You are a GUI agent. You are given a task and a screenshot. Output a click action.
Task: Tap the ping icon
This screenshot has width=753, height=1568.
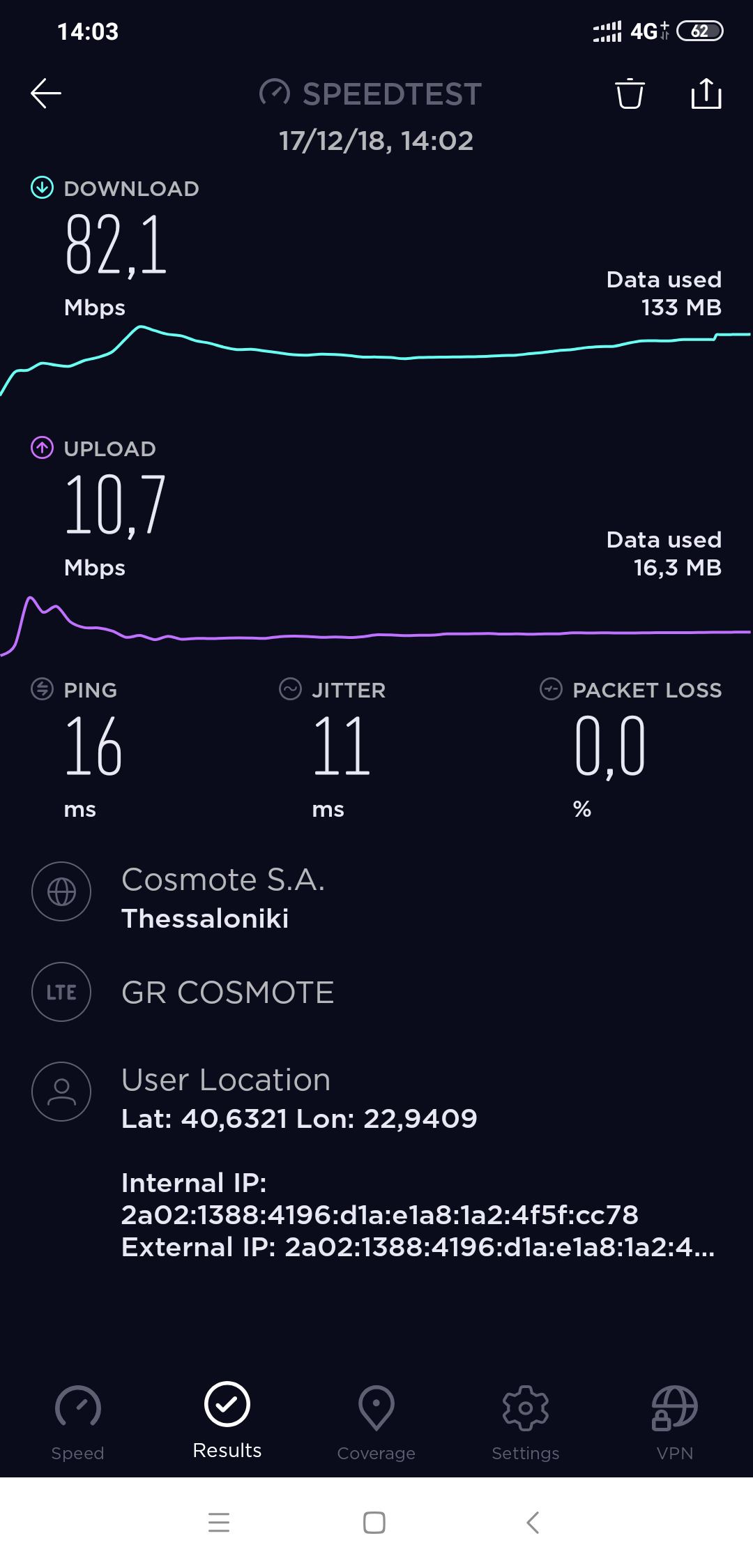42,689
